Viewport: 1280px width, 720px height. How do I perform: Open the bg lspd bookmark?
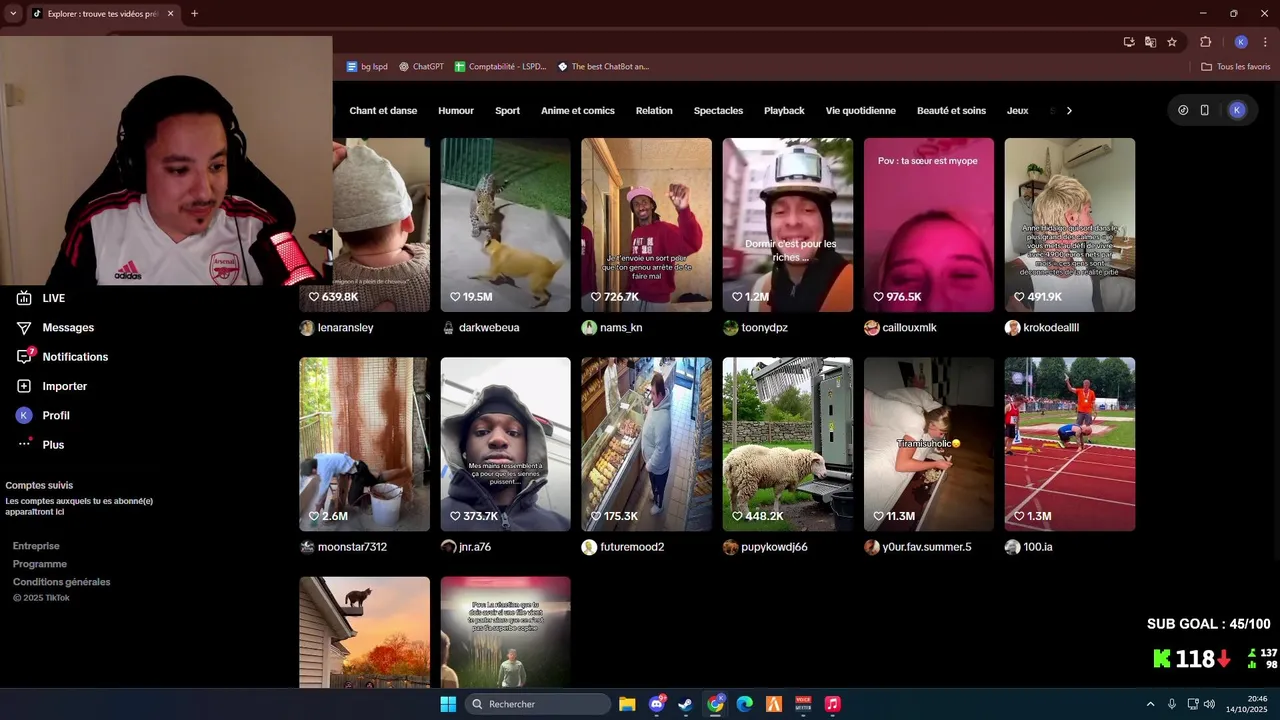point(367,67)
